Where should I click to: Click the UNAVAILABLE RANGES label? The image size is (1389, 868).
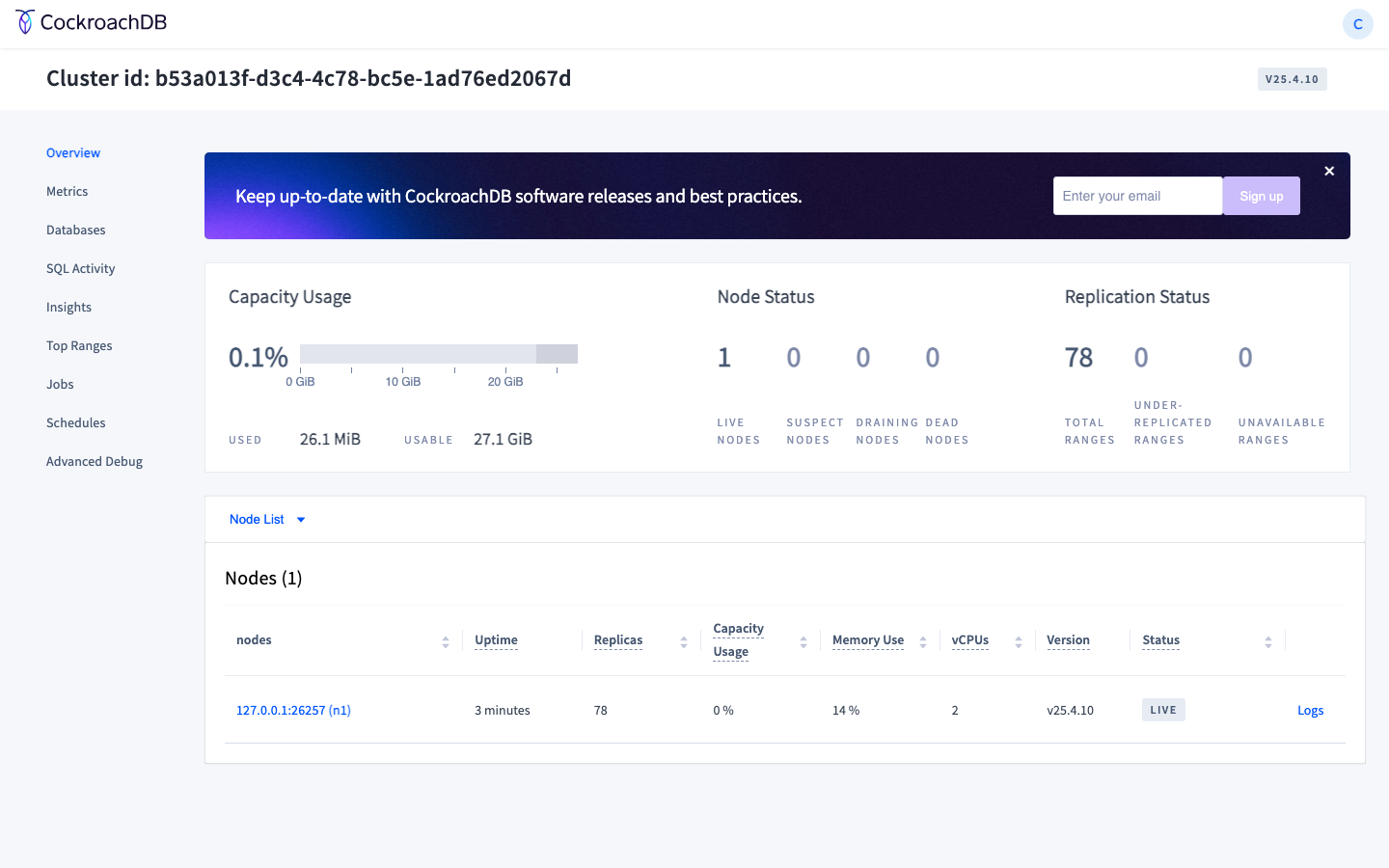coord(1282,431)
